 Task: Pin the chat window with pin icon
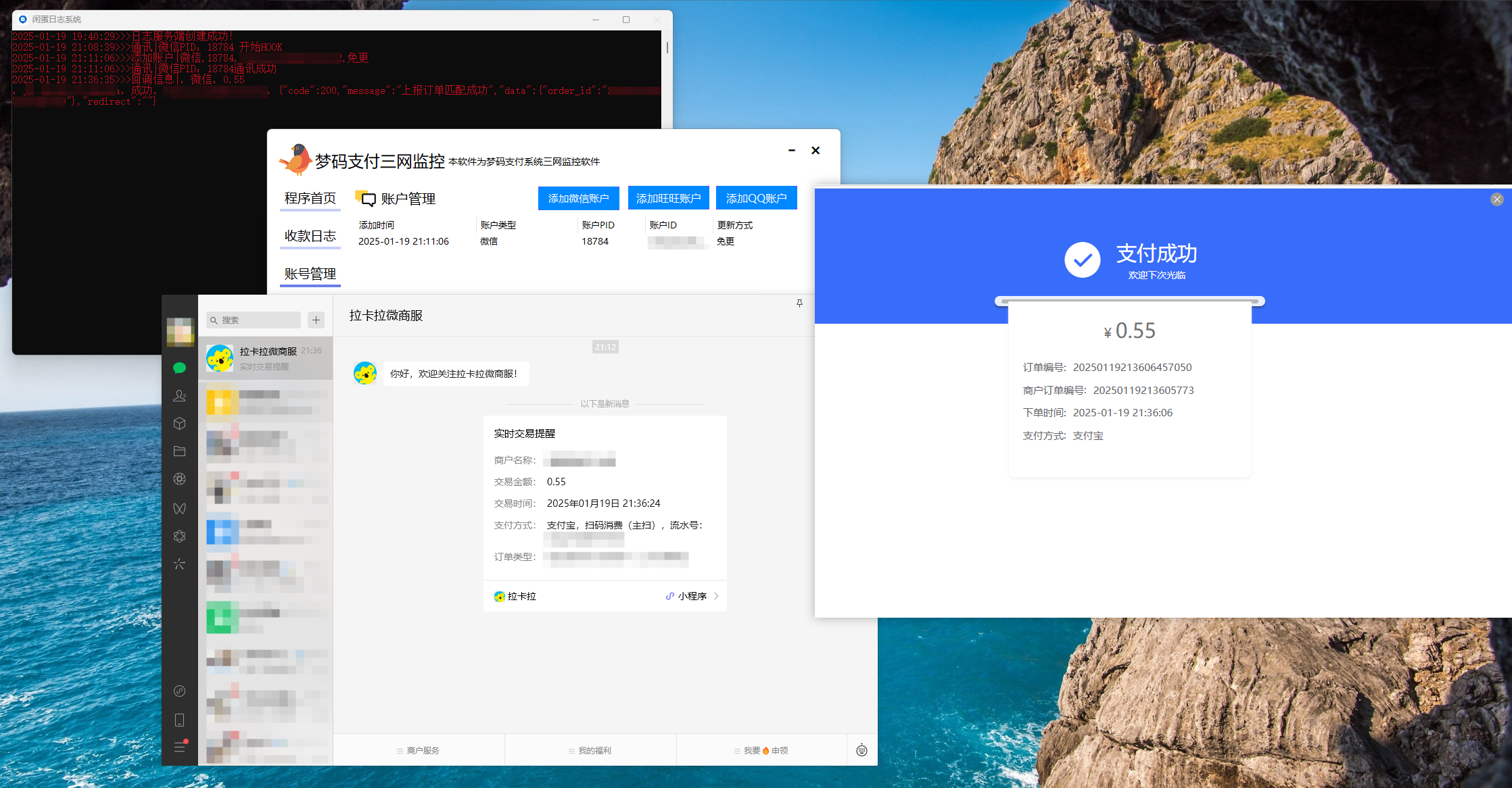(799, 303)
